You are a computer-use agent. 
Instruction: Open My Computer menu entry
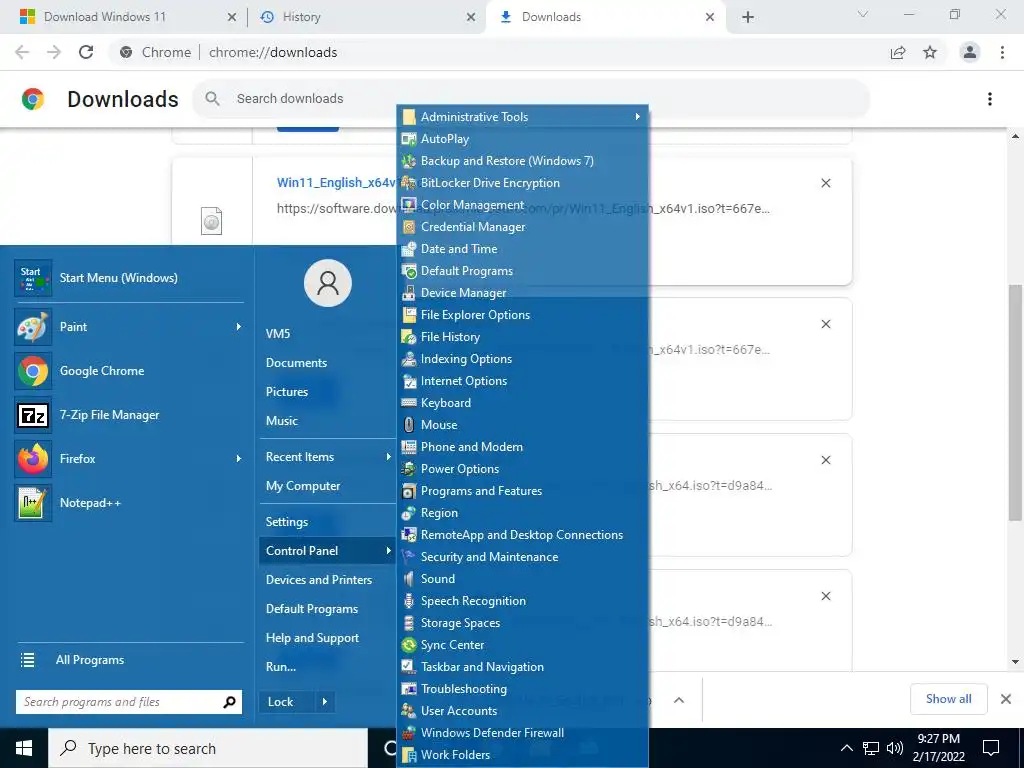tap(303, 487)
